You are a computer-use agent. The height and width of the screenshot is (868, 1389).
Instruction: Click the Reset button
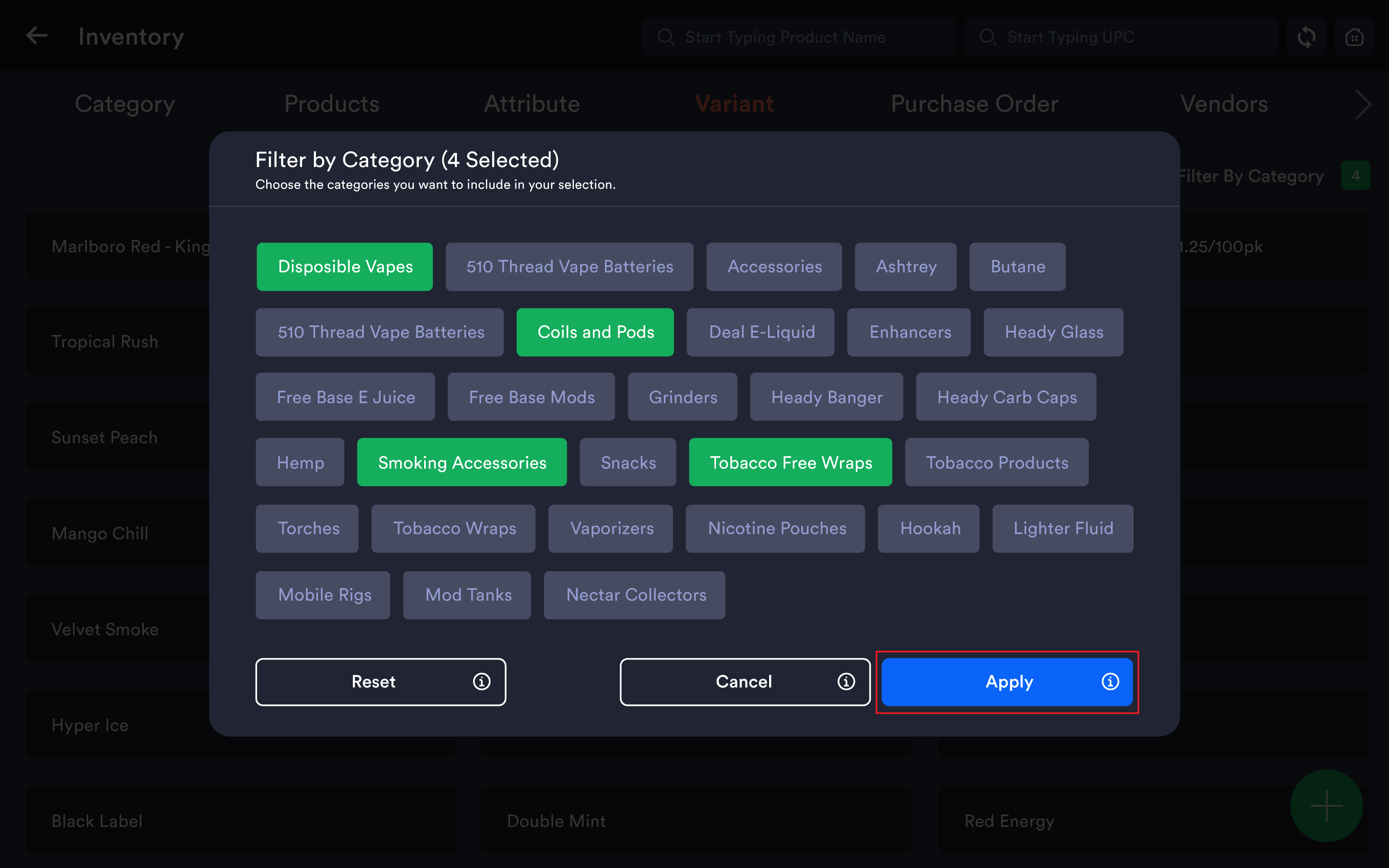tap(381, 682)
